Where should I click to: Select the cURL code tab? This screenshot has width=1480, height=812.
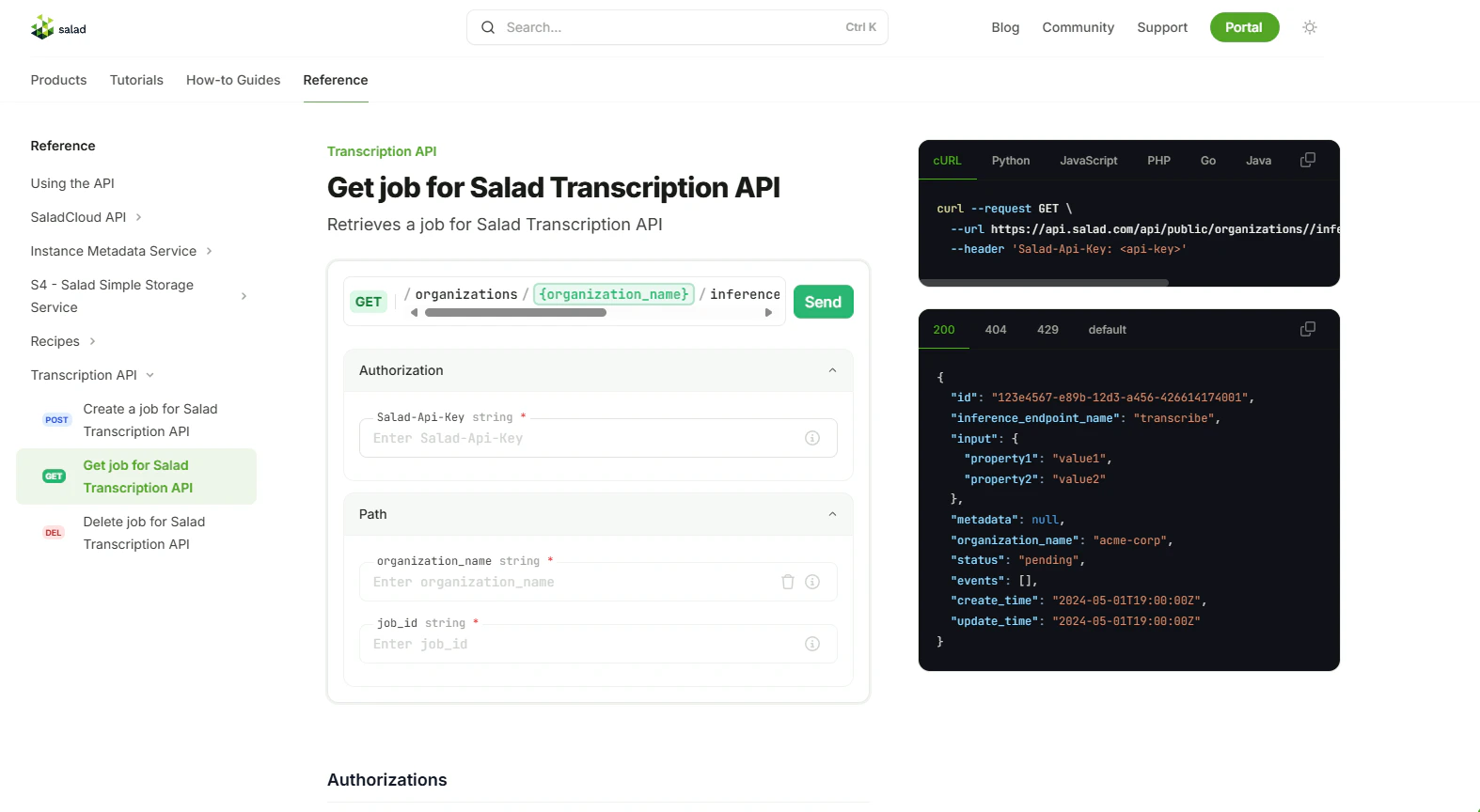click(947, 161)
